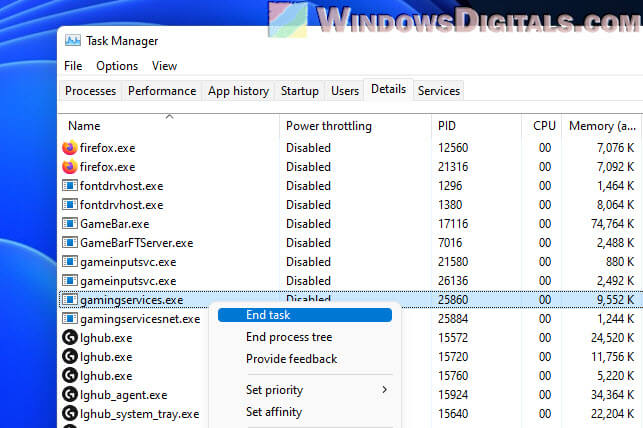Switch to the Users tab
The height and width of the screenshot is (428, 643).
coord(345,91)
